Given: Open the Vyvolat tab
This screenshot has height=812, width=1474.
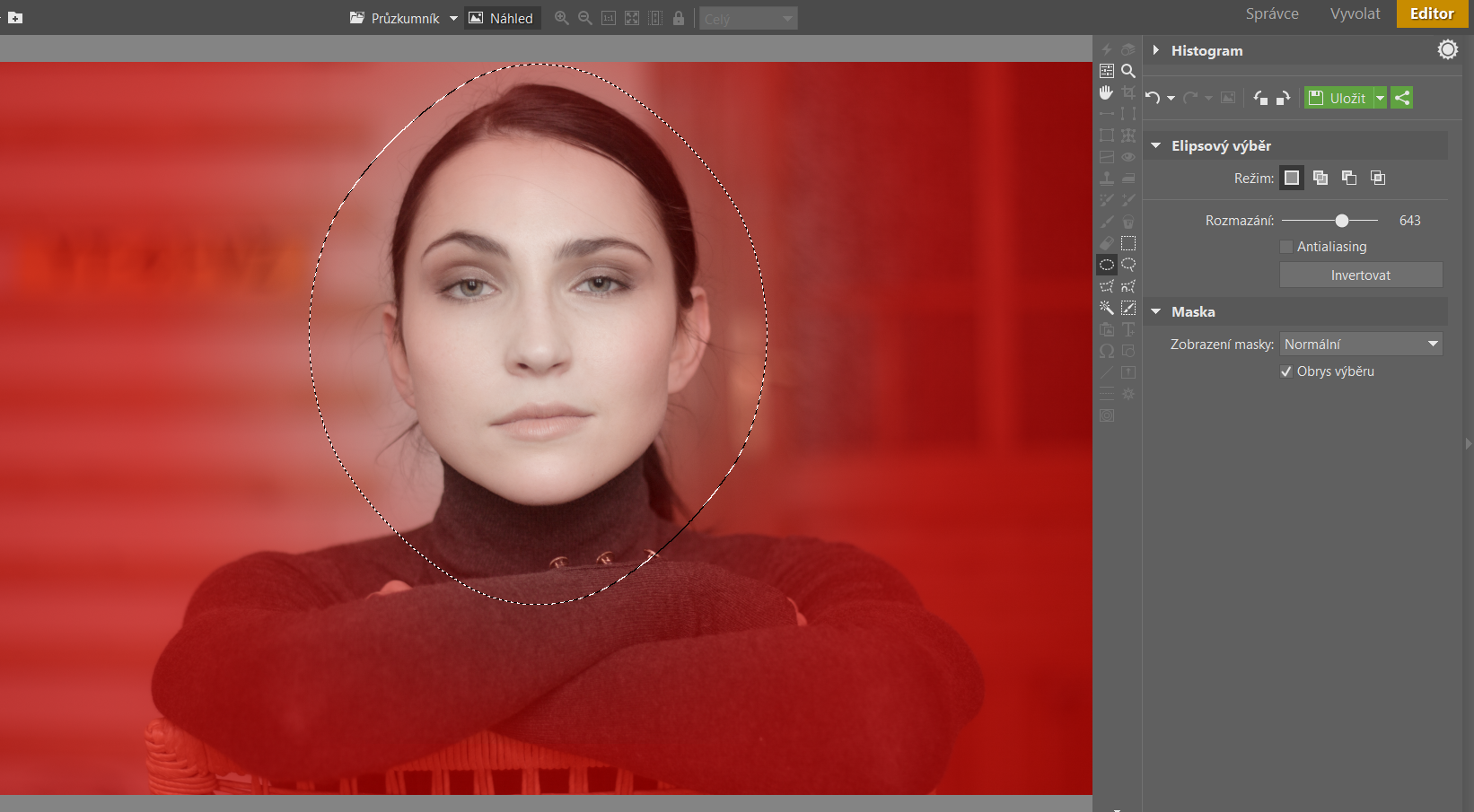Looking at the screenshot, I should coord(1356,13).
